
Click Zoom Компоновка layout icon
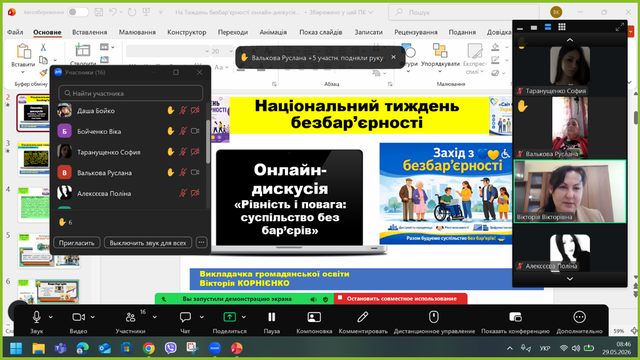click(x=314, y=317)
